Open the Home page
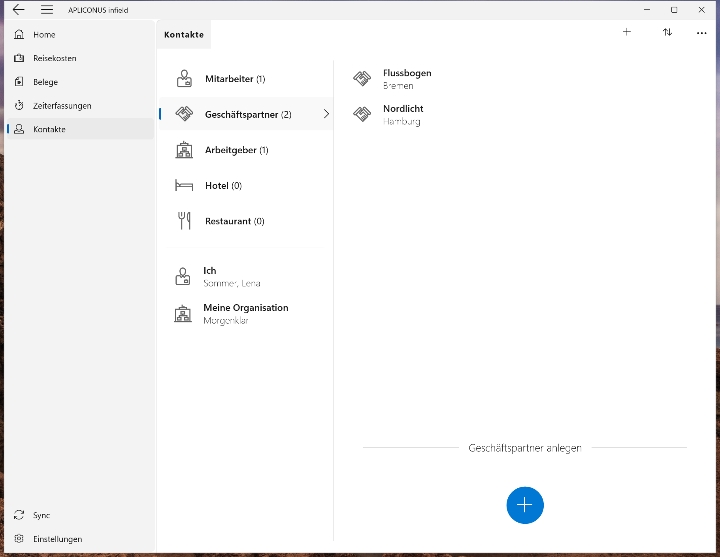The height and width of the screenshot is (557, 720). 80,34
